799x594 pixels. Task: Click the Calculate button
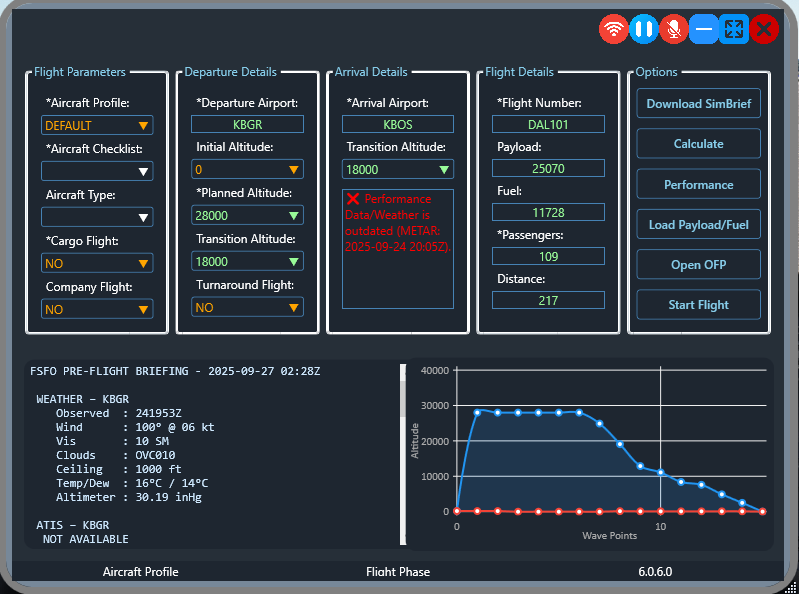pyautogui.click(x=698, y=144)
